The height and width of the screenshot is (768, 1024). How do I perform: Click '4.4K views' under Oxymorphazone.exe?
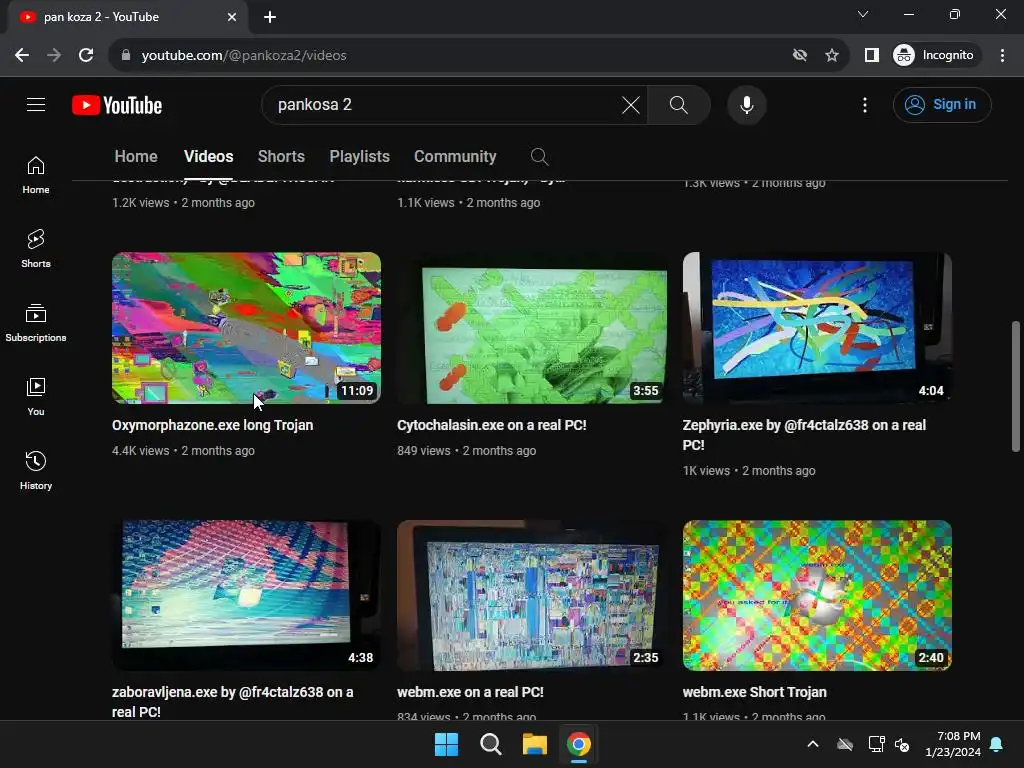[x=140, y=451]
